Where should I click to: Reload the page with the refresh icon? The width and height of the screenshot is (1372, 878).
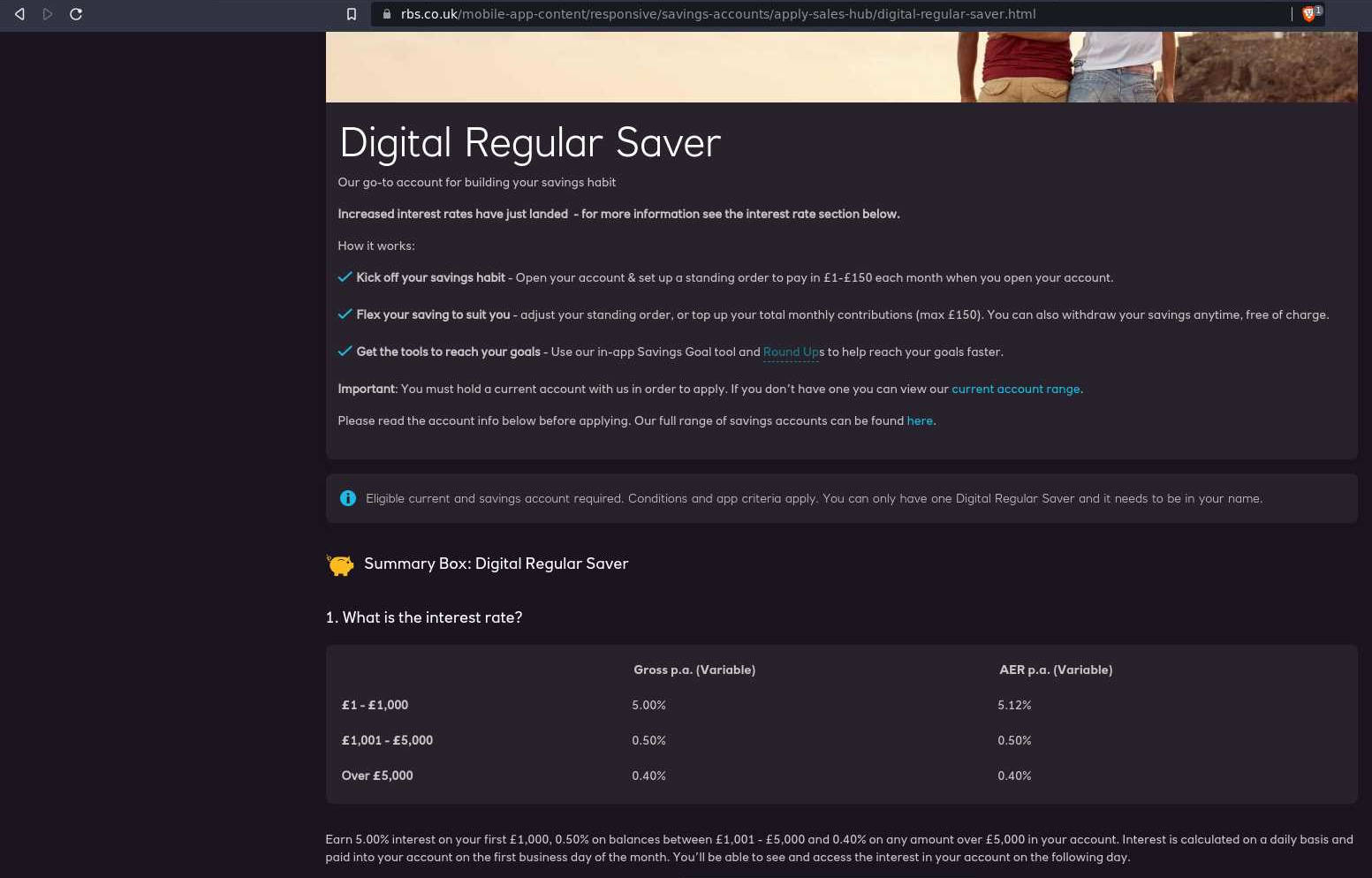point(76,14)
